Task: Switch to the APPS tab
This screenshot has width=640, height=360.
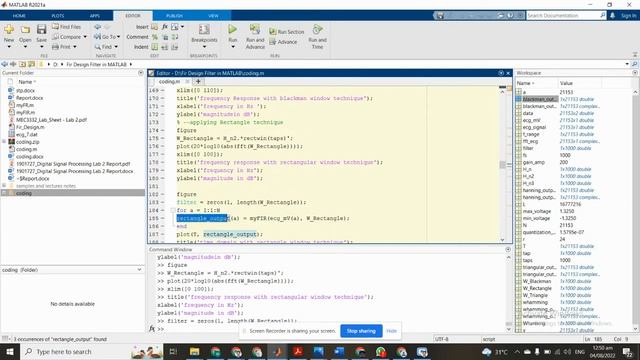Action: point(95,16)
